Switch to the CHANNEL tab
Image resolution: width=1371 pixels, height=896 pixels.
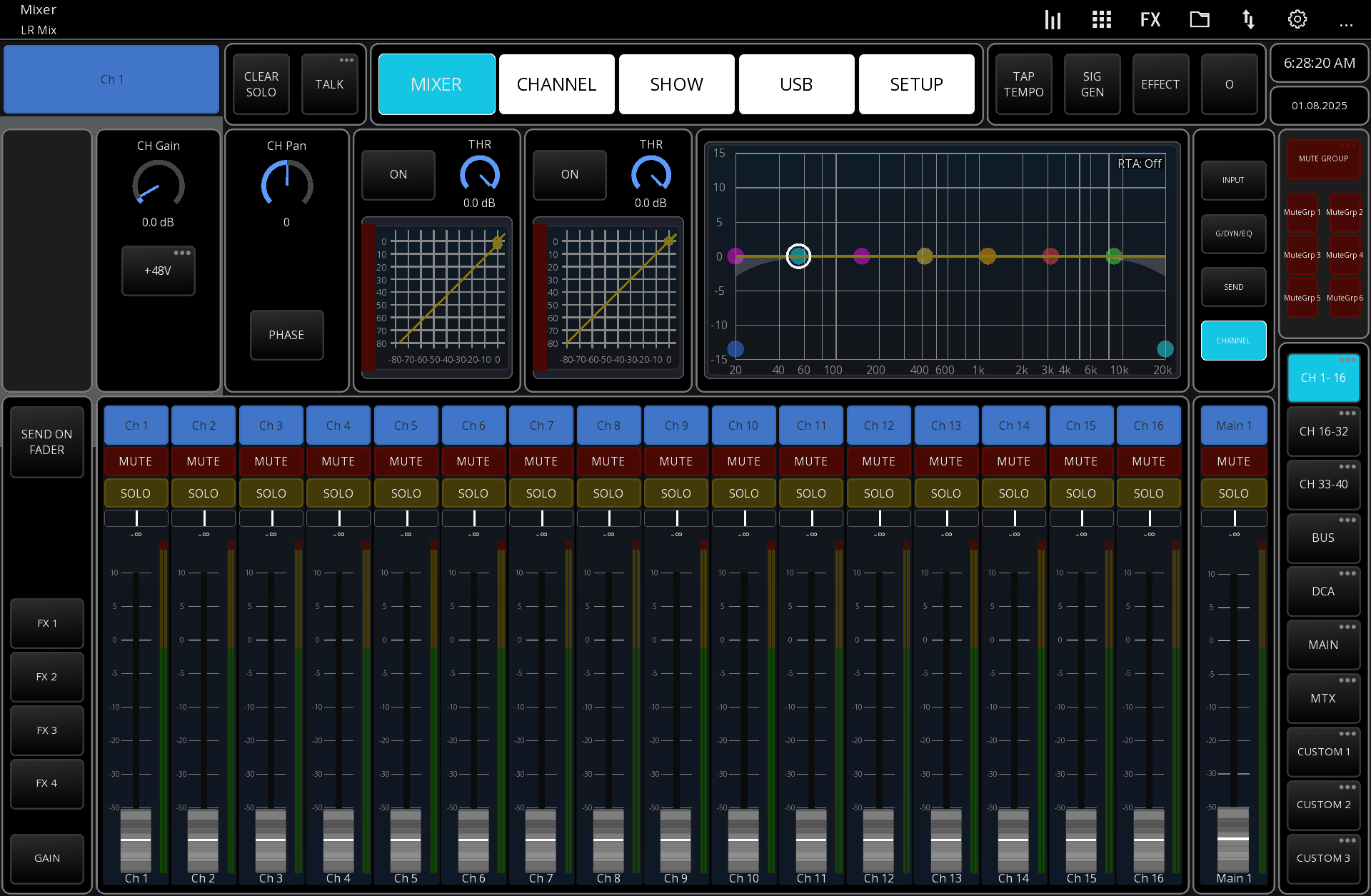(556, 84)
